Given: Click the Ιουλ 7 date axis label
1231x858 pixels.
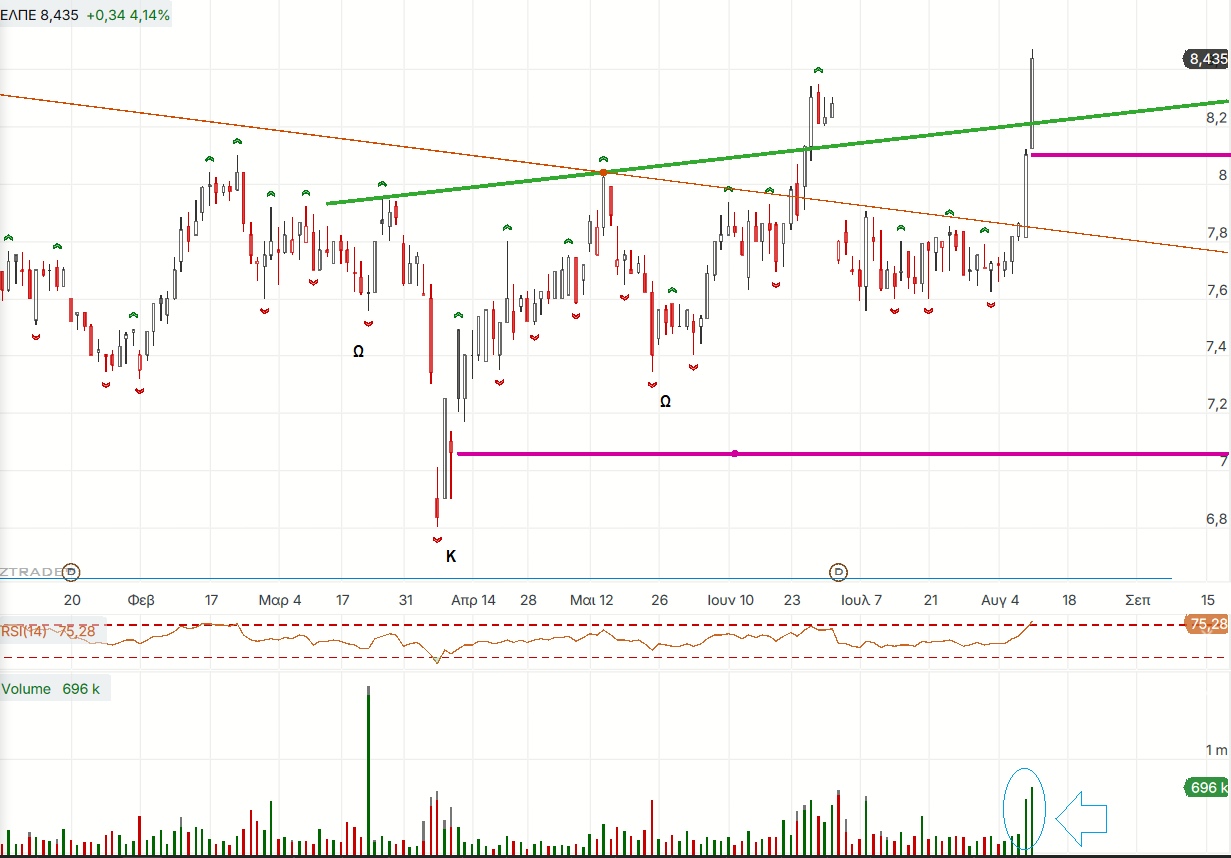Looking at the screenshot, I should pos(861,600).
